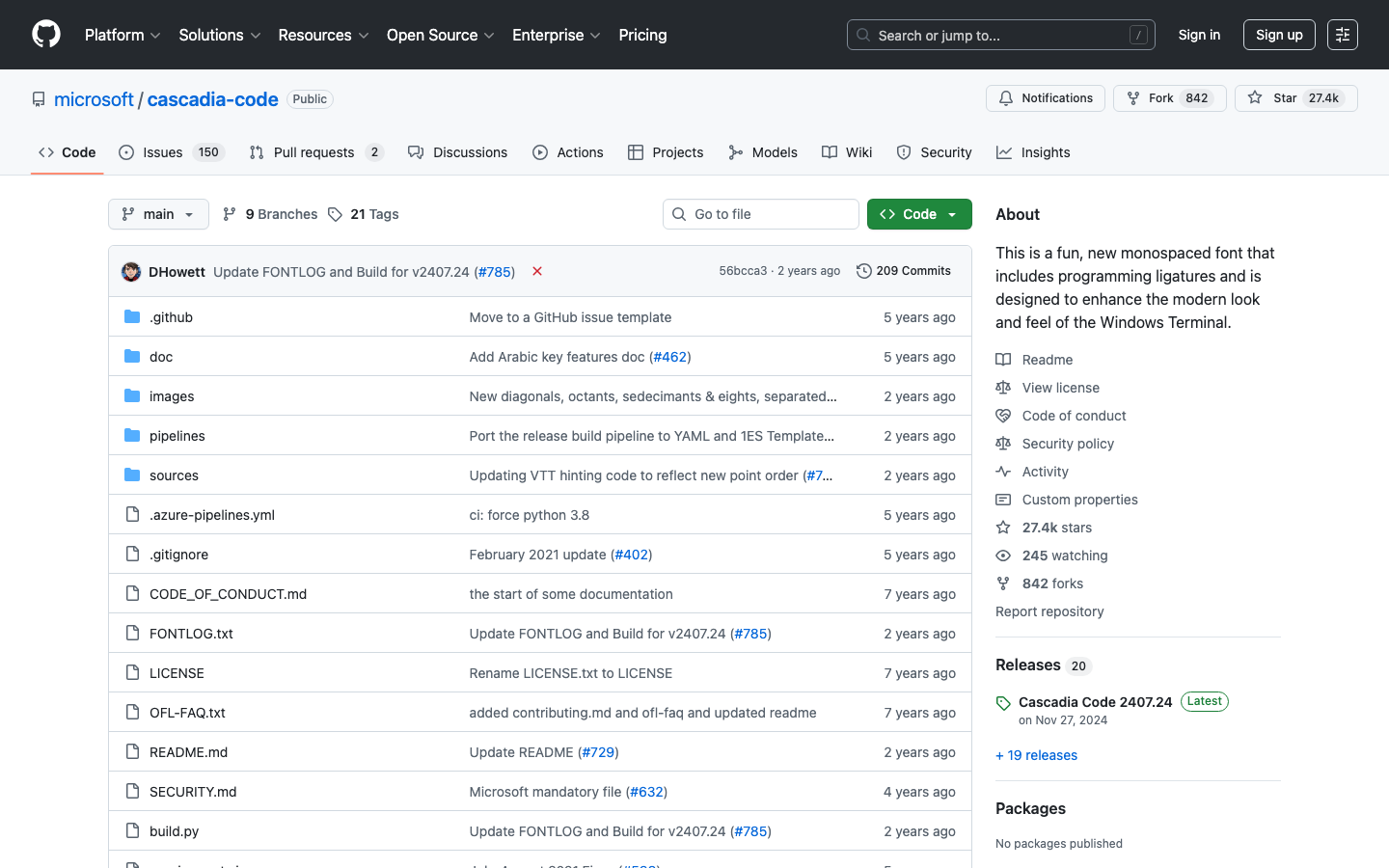Viewport: 1389px width, 868px height.
Task: Open the + 19 releases link
Action: coord(1036,755)
